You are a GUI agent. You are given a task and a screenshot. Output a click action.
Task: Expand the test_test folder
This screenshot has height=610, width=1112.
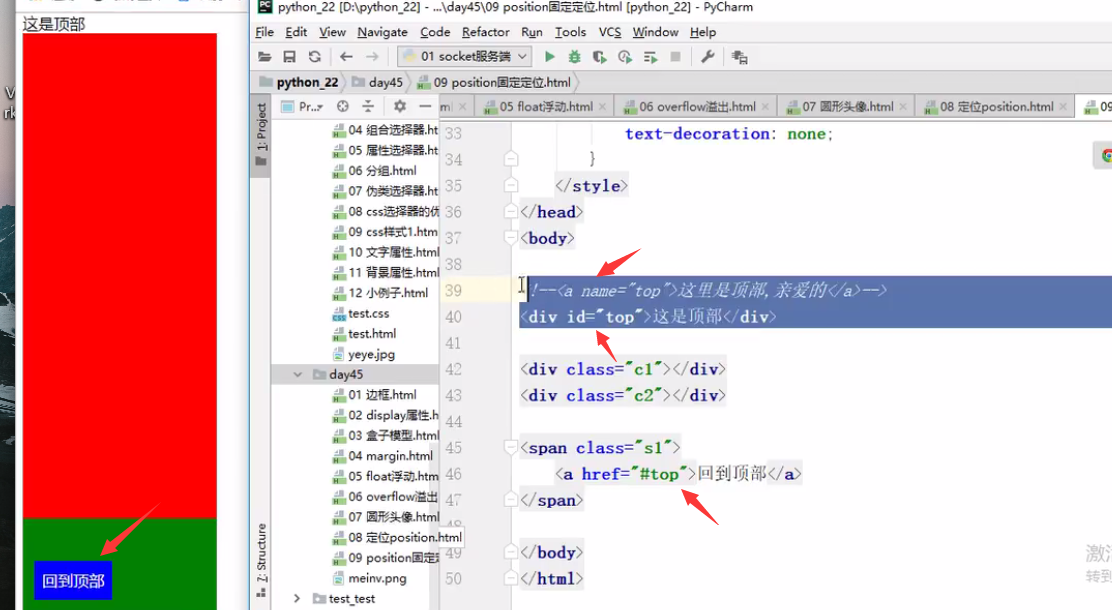pos(297,599)
